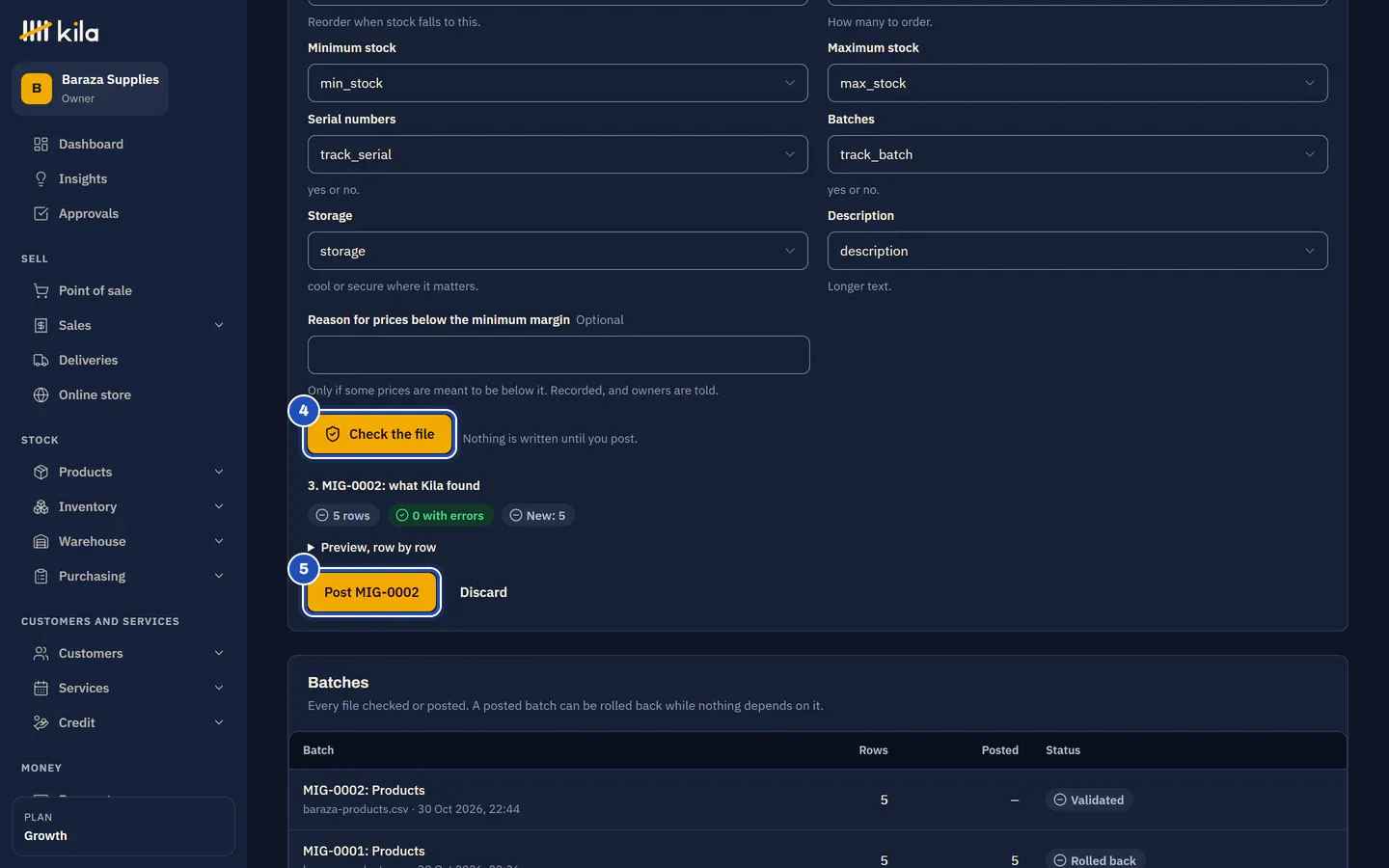Screen dimensions: 1389x868
Task: Expand the Warehouse submenu chevron
Action: click(219, 541)
